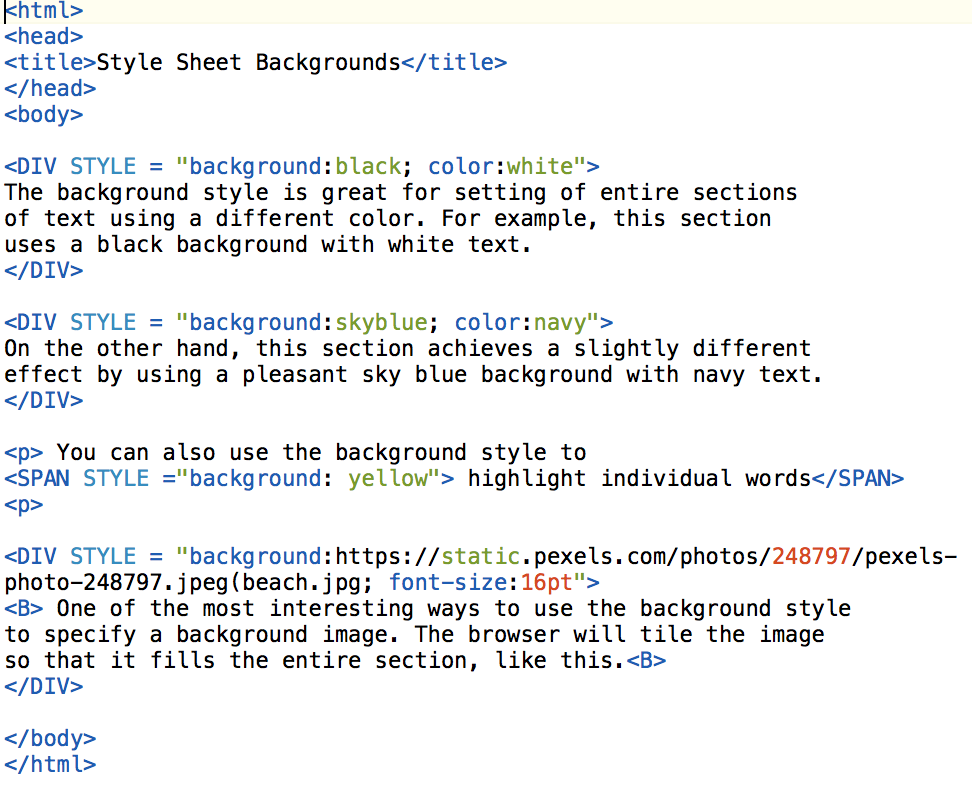Click the "font-size" property name
972x800 pixels.
point(448,583)
